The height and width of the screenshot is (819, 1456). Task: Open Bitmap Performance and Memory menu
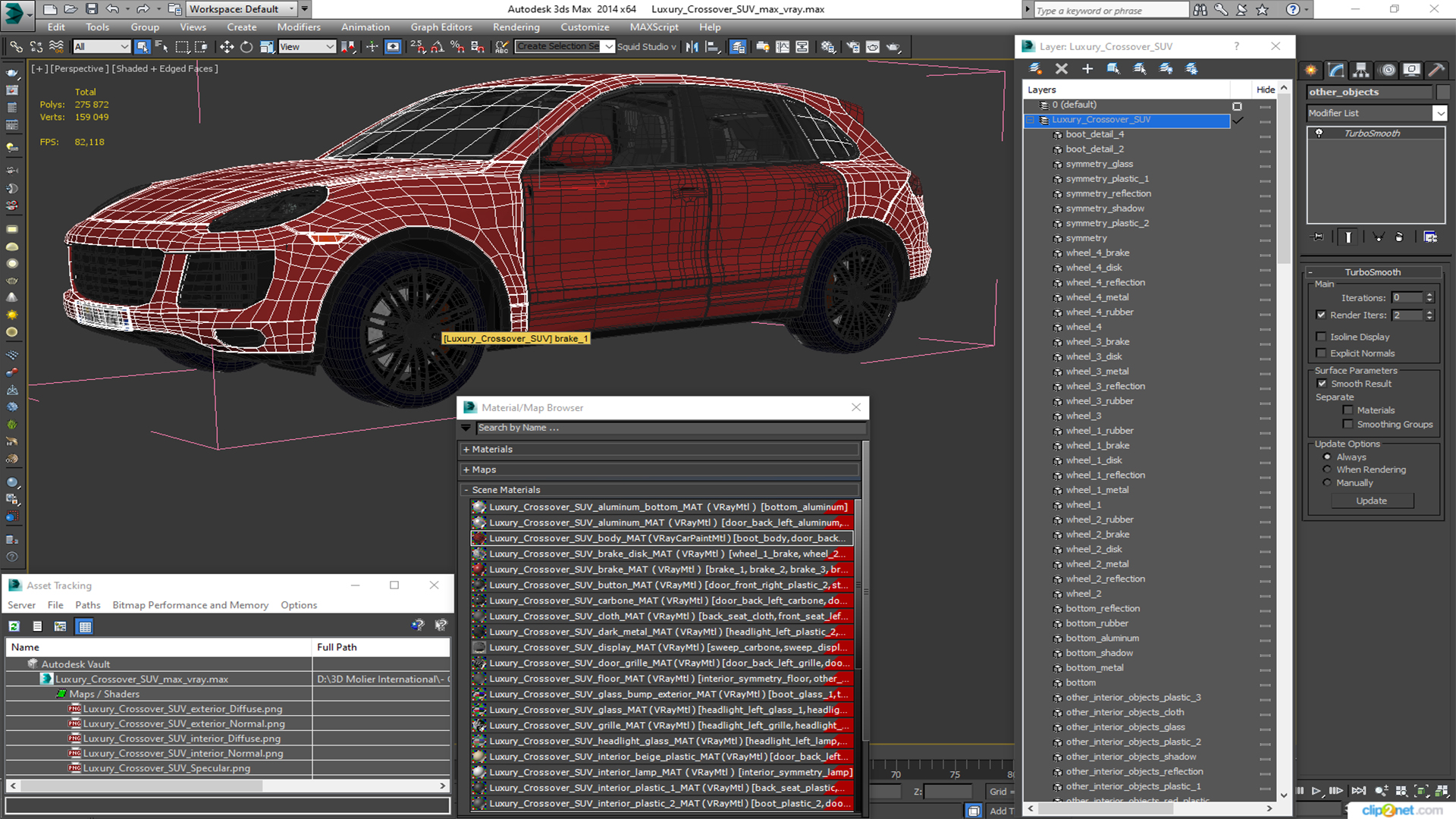(x=190, y=605)
